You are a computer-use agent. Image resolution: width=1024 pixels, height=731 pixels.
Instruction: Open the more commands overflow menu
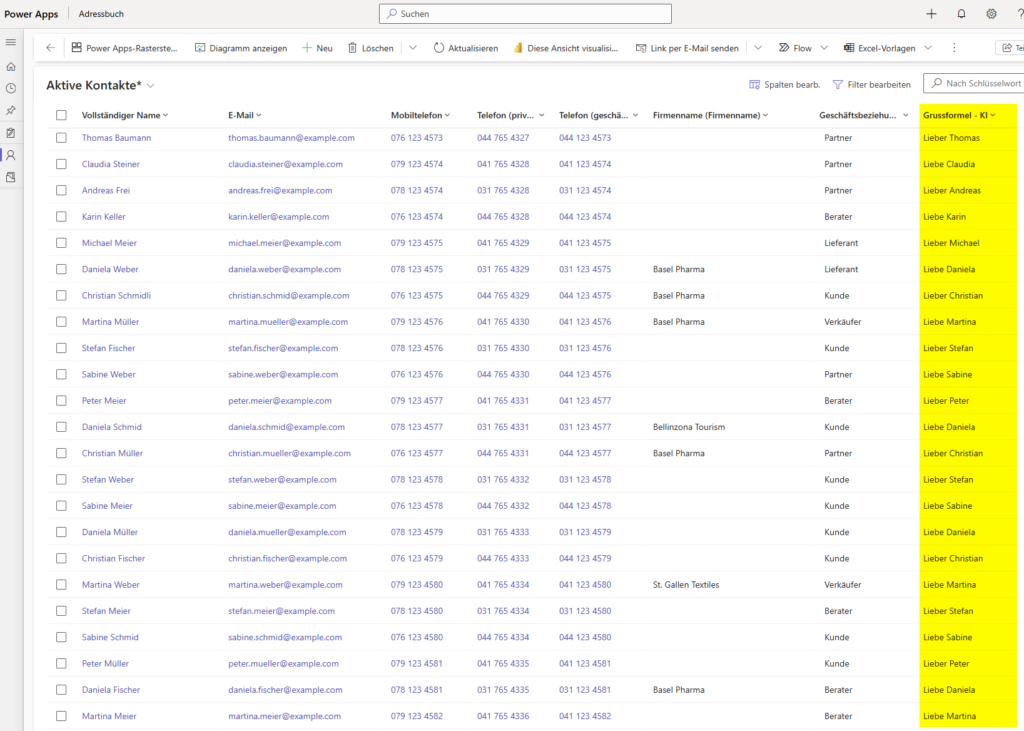click(954, 48)
